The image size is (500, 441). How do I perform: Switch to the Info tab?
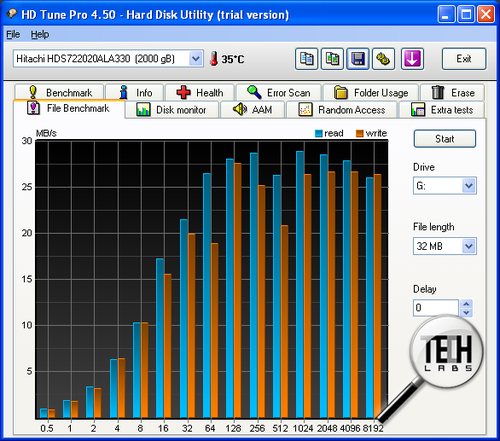135,92
